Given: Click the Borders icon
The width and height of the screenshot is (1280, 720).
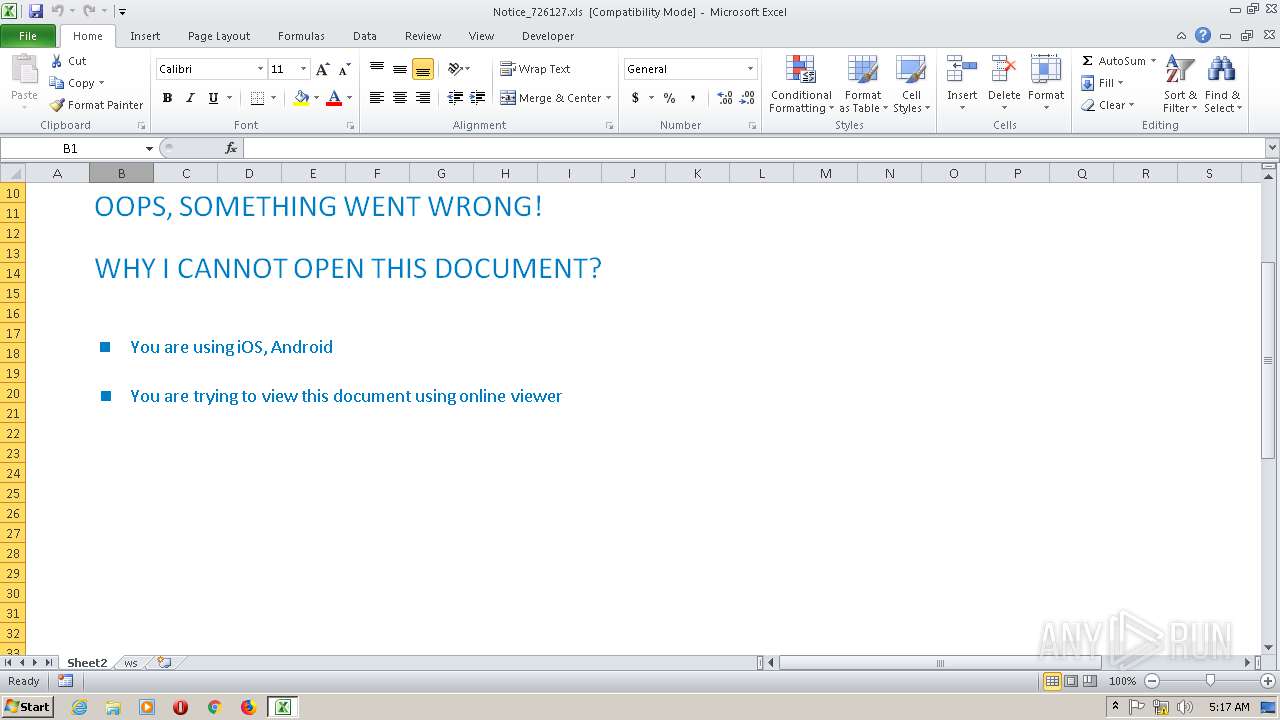Looking at the screenshot, I should pyautogui.click(x=257, y=98).
